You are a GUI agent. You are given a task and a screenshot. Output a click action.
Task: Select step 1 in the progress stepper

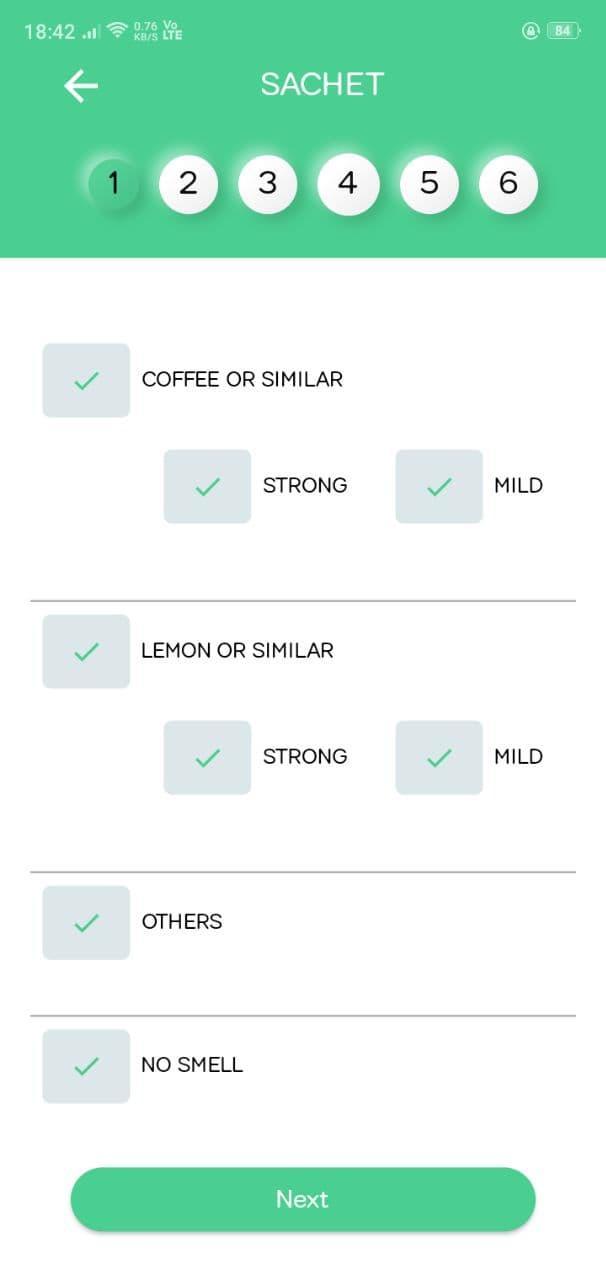113,183
